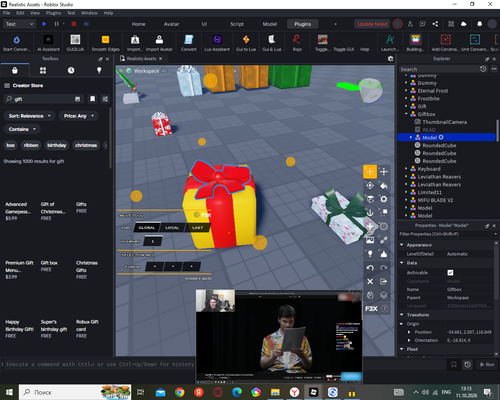Select the F3X Lighting bulb tool
Viewport: 500px width, 400px height.
click(x=370, y=254)
